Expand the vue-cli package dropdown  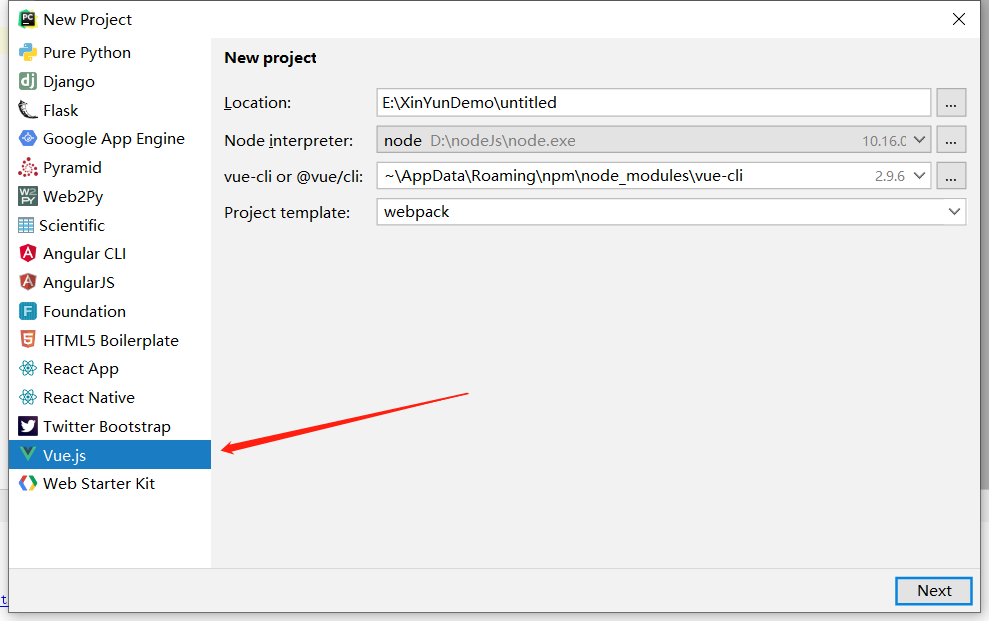coord(920,176)
